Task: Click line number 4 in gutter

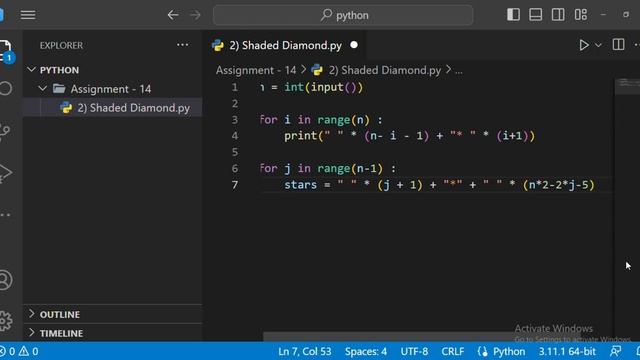Action: click(235, 136)
